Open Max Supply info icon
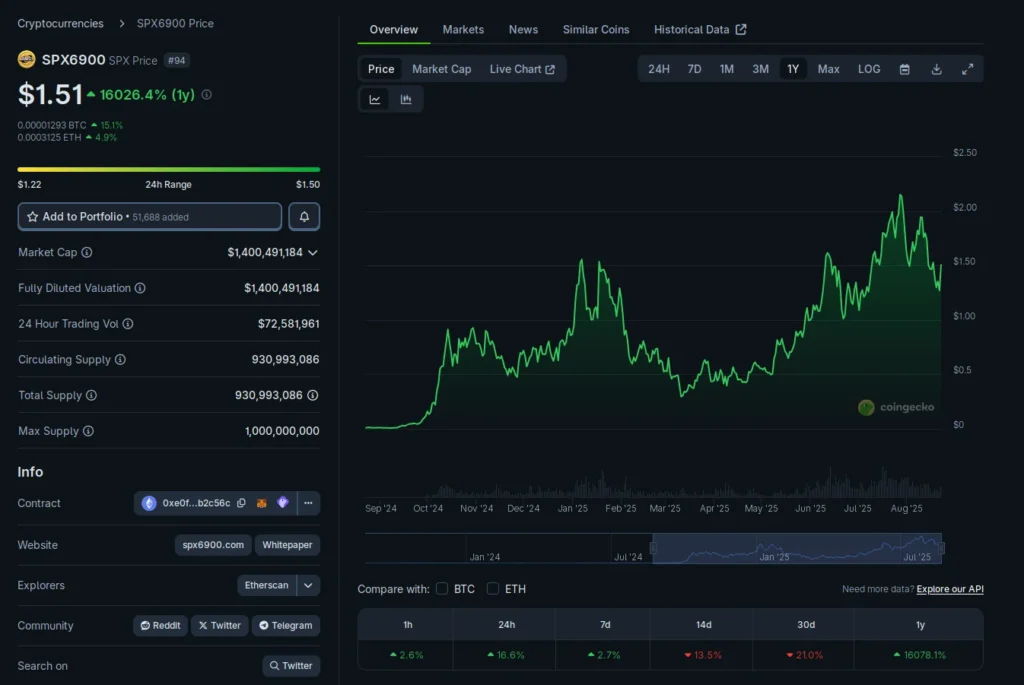1024x685 pixels. point(88,431)
